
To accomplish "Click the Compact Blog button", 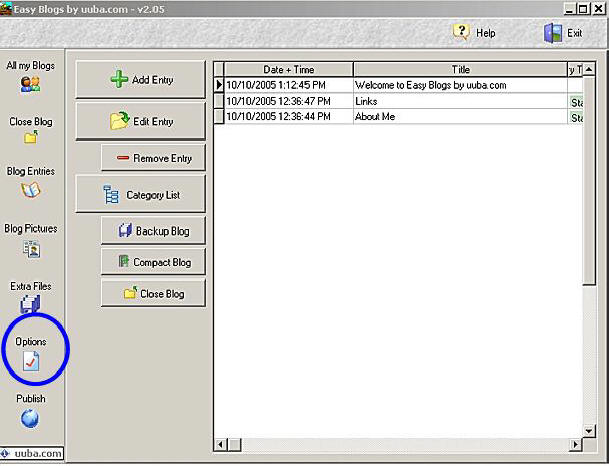I will (153, 263).
